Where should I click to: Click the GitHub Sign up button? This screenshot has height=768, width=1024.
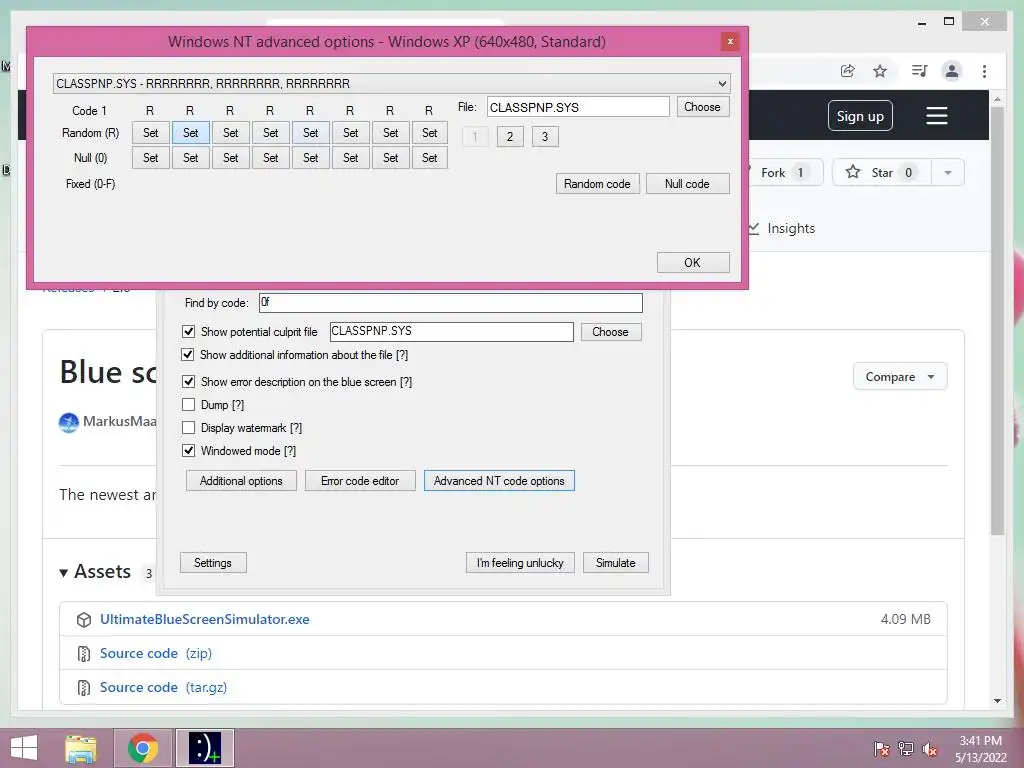tap(860, 116)
